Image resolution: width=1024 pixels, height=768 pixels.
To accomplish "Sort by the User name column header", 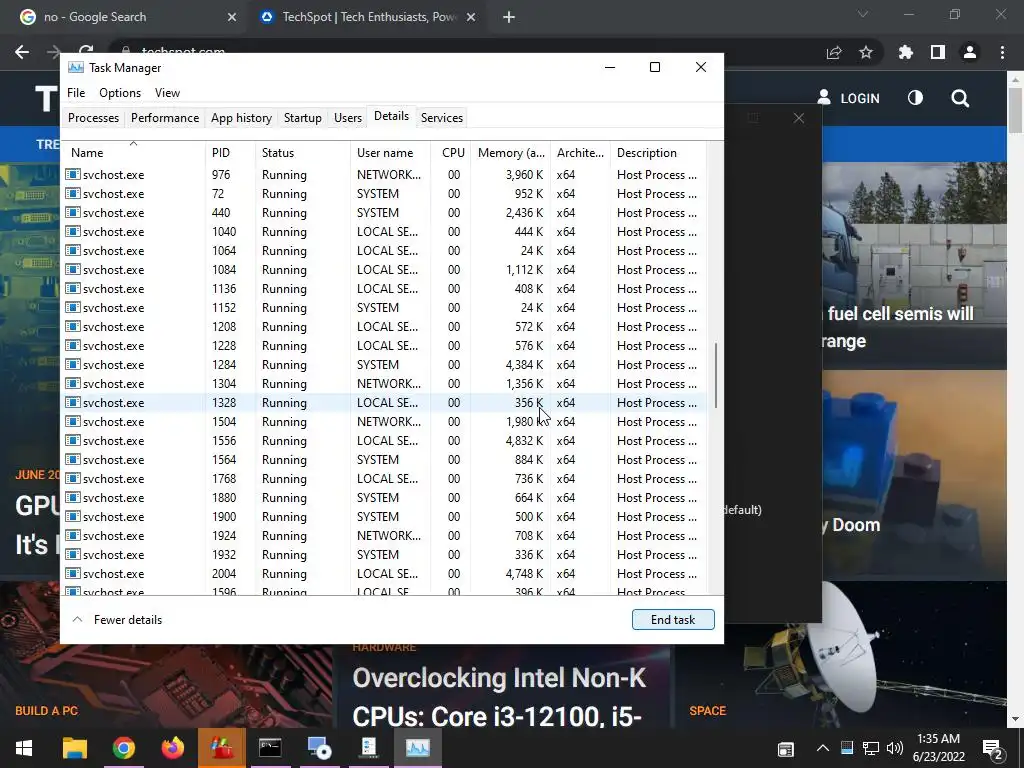I will [x=390, y=152].
